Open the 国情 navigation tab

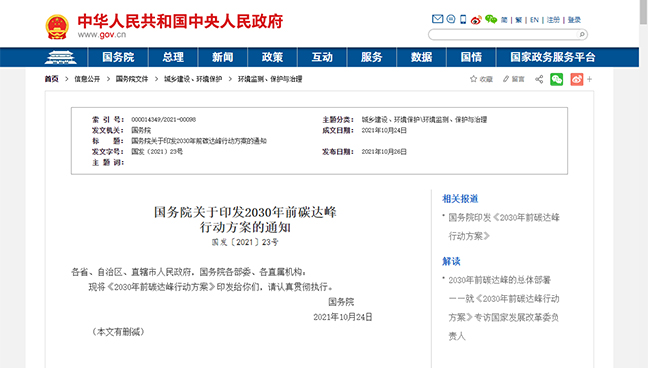point(471,57)
